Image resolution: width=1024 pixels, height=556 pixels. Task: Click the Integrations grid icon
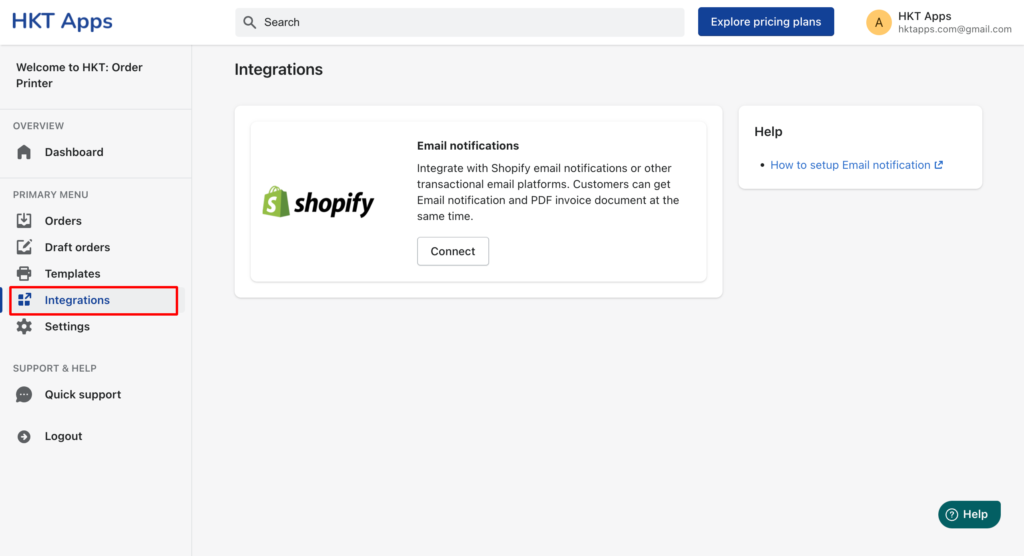pyautogui.click(x=24, y=300)
